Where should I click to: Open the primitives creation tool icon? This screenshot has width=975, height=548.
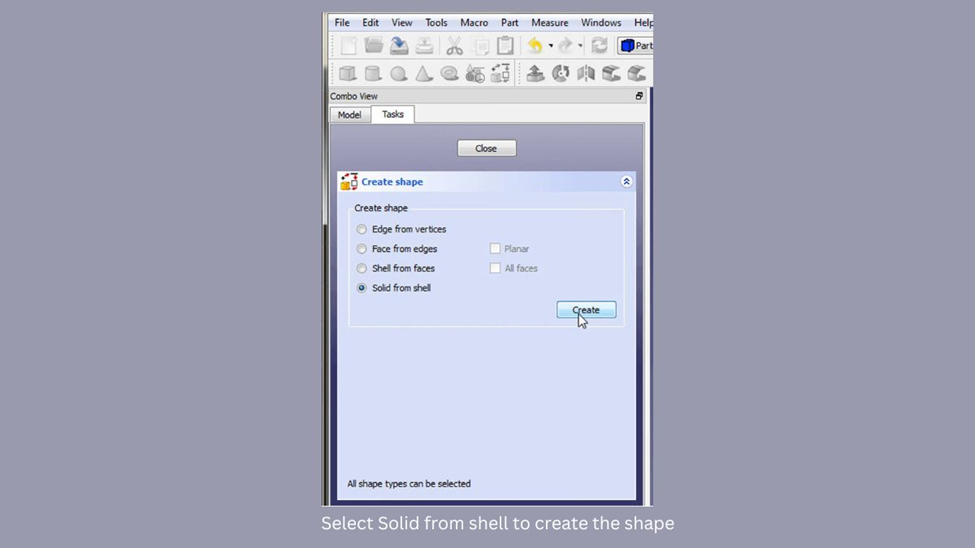click(x=475, y=73)
